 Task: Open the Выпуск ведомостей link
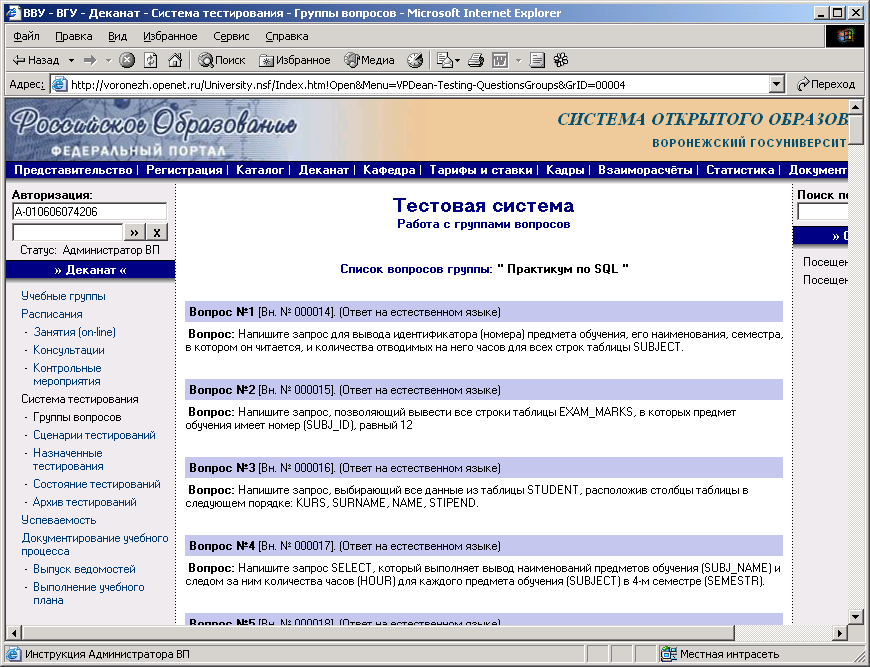coord(84,569)
